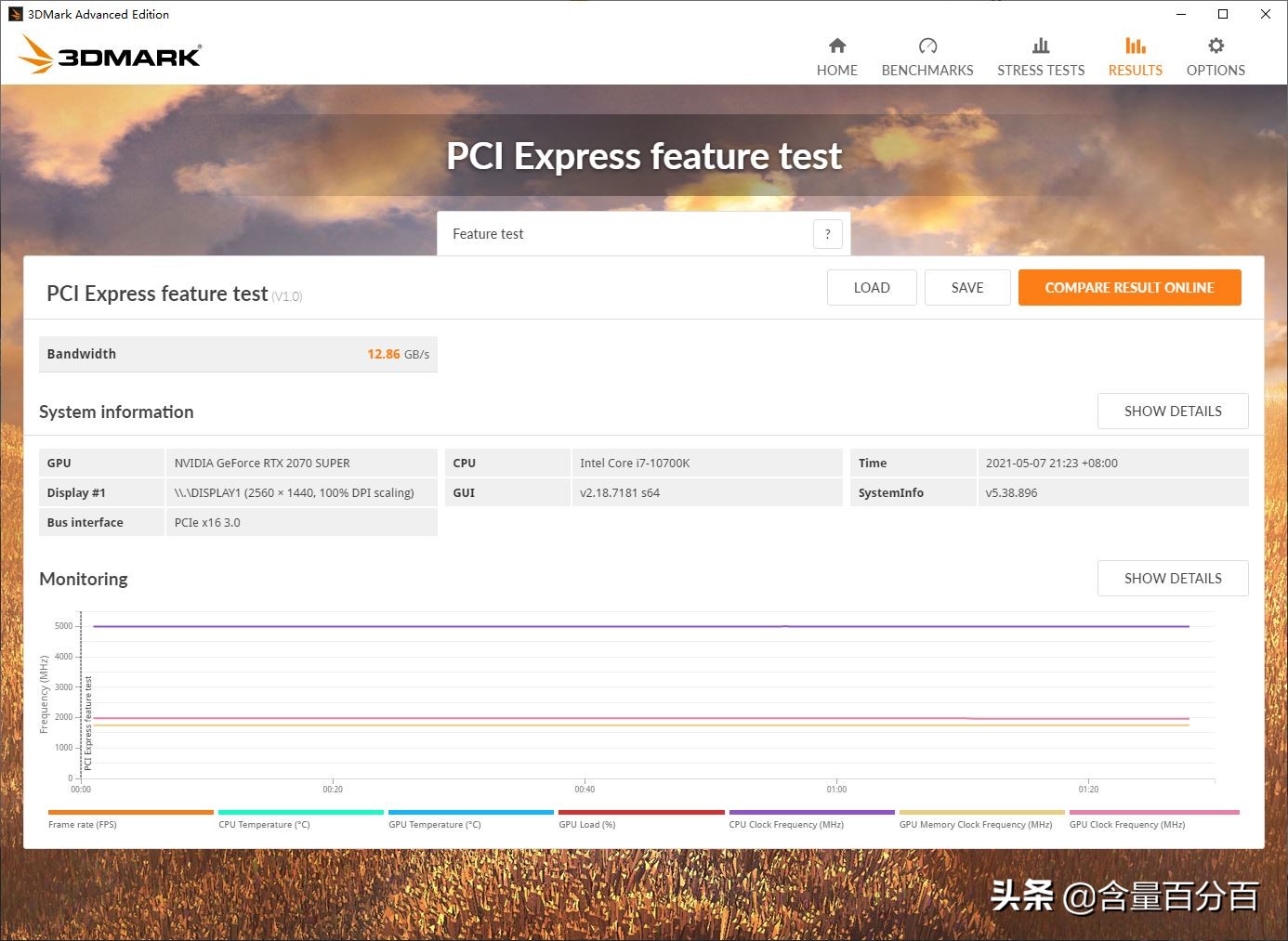
Task: Click the Results chart icon
Action: pyautogui.click(x=1135, y=46)
